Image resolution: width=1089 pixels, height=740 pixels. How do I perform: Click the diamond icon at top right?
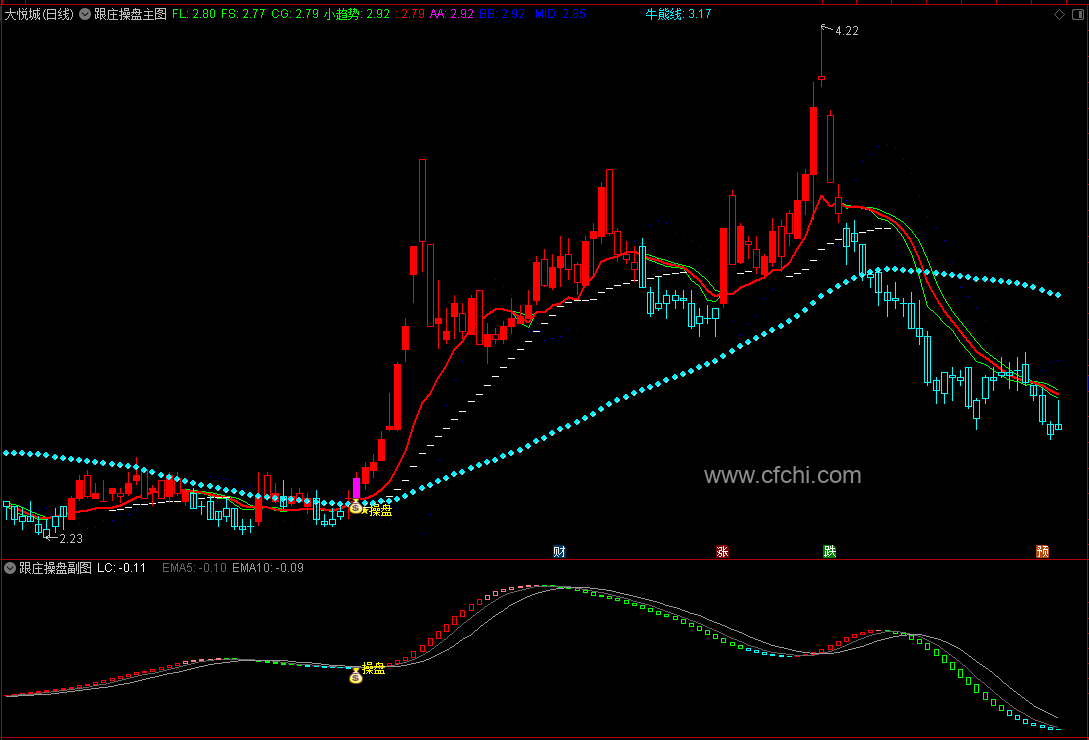pyautogui.click(x=1059, y=14)
